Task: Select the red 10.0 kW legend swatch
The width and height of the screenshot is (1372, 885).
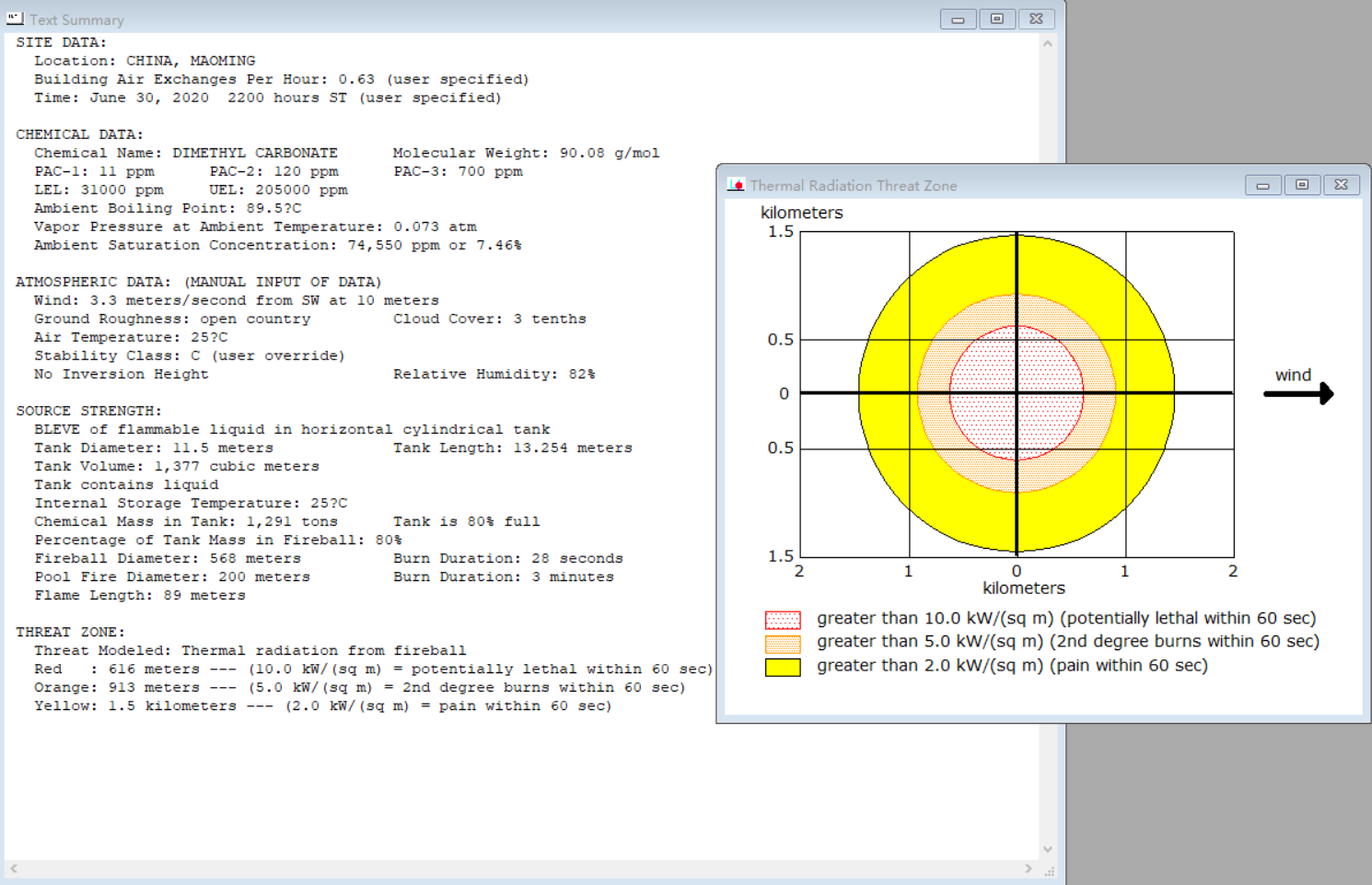Action: coord(783,620)
